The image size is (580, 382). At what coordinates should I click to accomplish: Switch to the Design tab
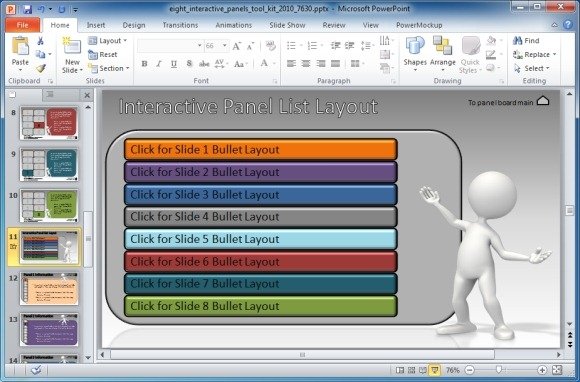click(134, 25)
